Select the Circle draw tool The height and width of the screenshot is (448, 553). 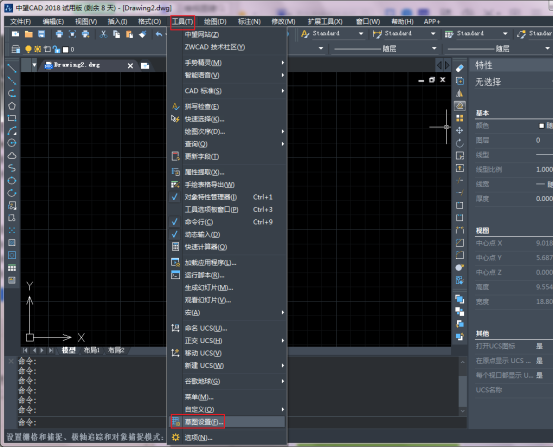(x=12, y=143)
